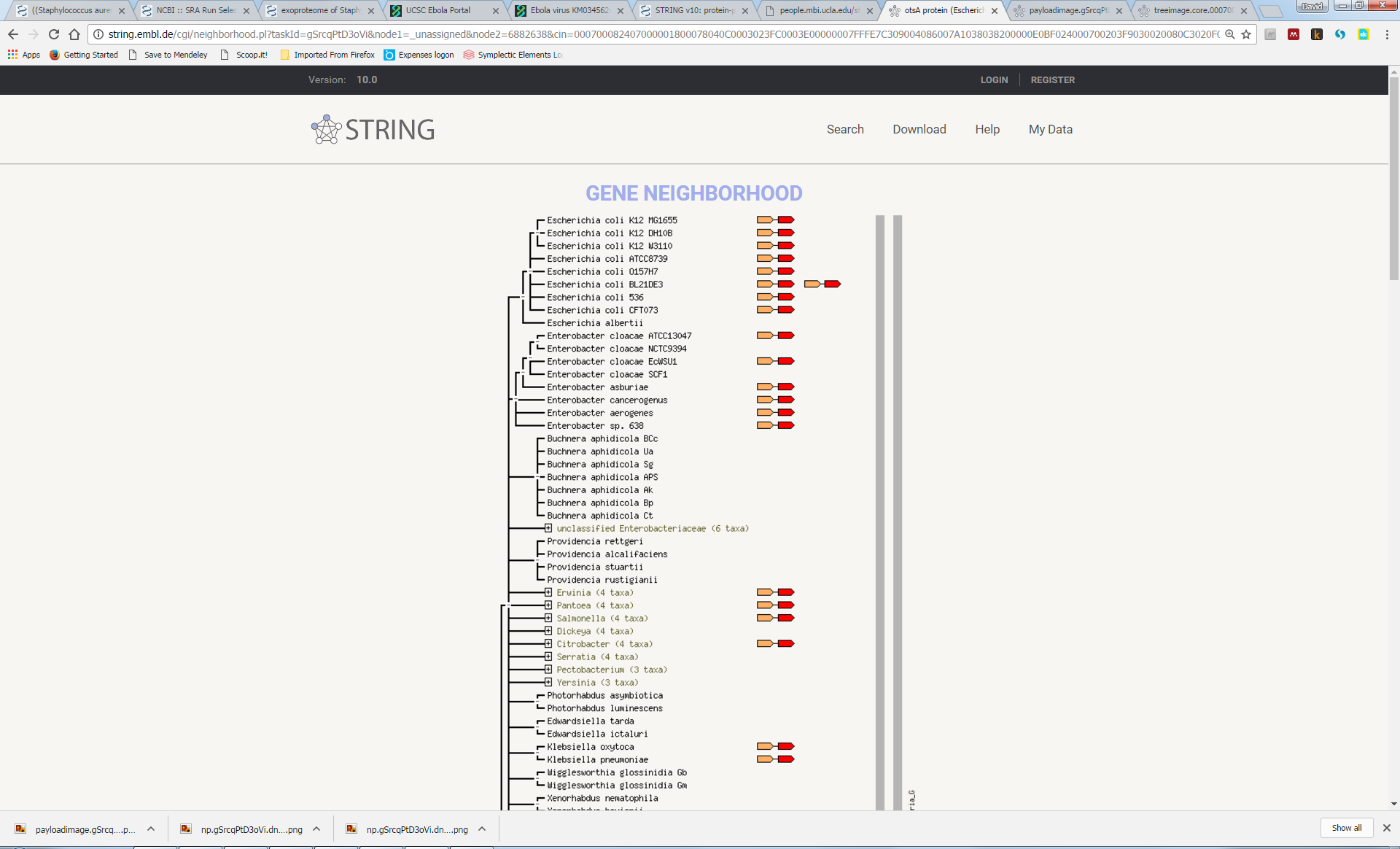Click the STRING logo icon
1400x849 pixels.
[x=325, y=130]
